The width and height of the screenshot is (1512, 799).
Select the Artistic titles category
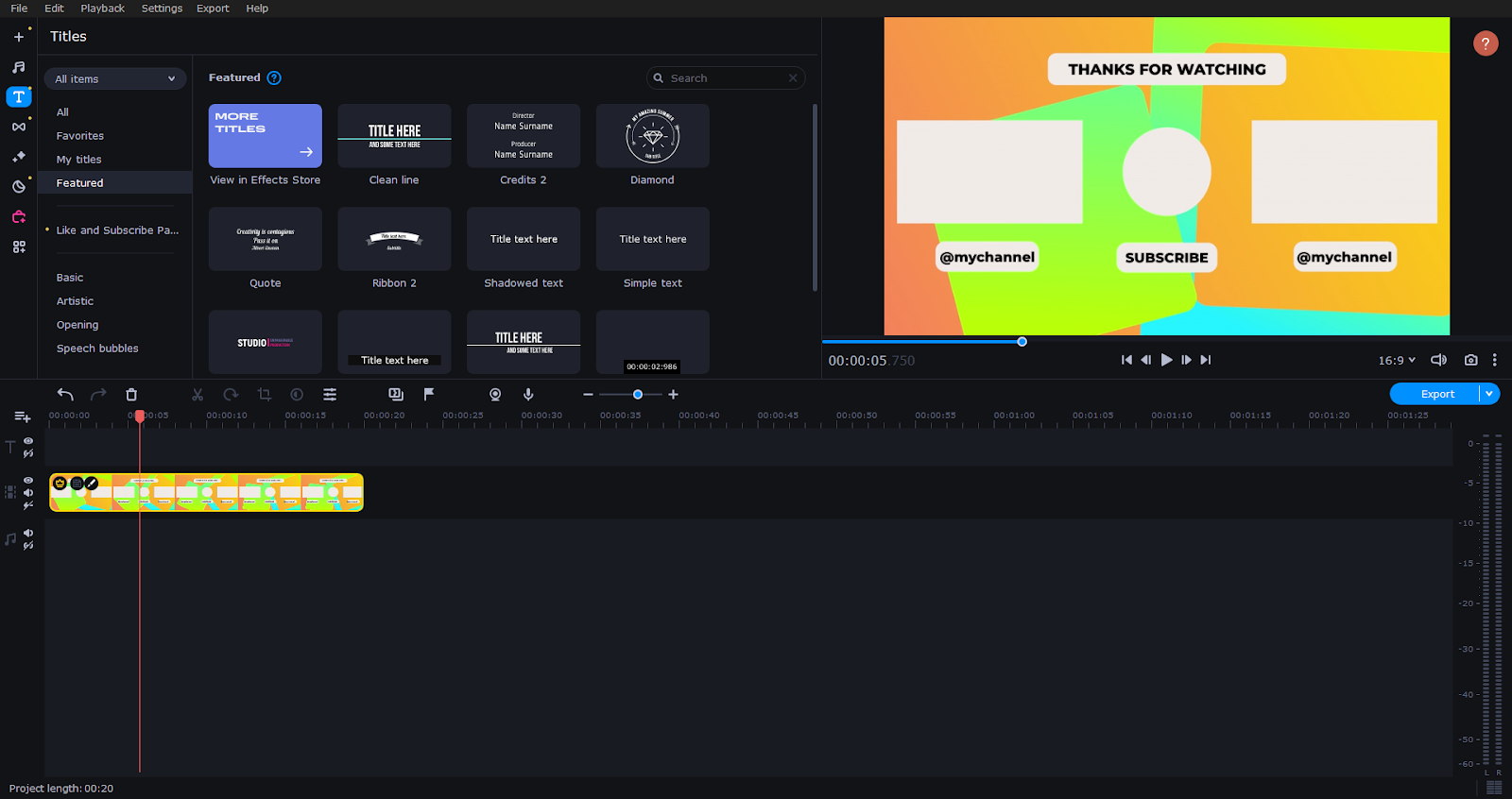click(x=75, y=301)
